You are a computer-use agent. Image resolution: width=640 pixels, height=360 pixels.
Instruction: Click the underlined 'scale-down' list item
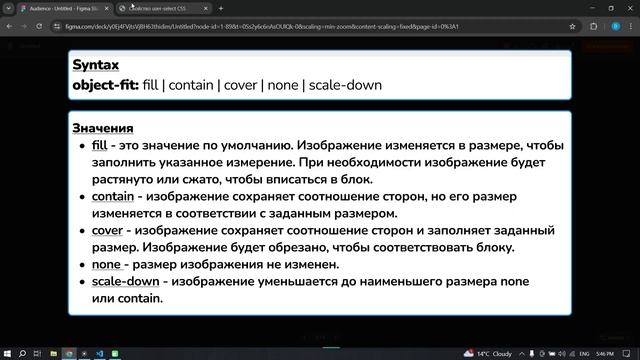125,281
